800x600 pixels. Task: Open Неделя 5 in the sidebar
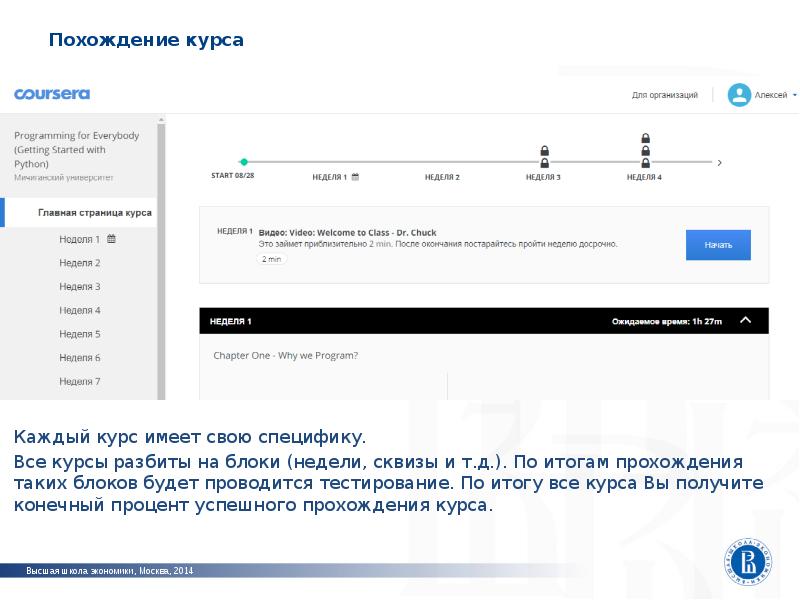point(80,334)
